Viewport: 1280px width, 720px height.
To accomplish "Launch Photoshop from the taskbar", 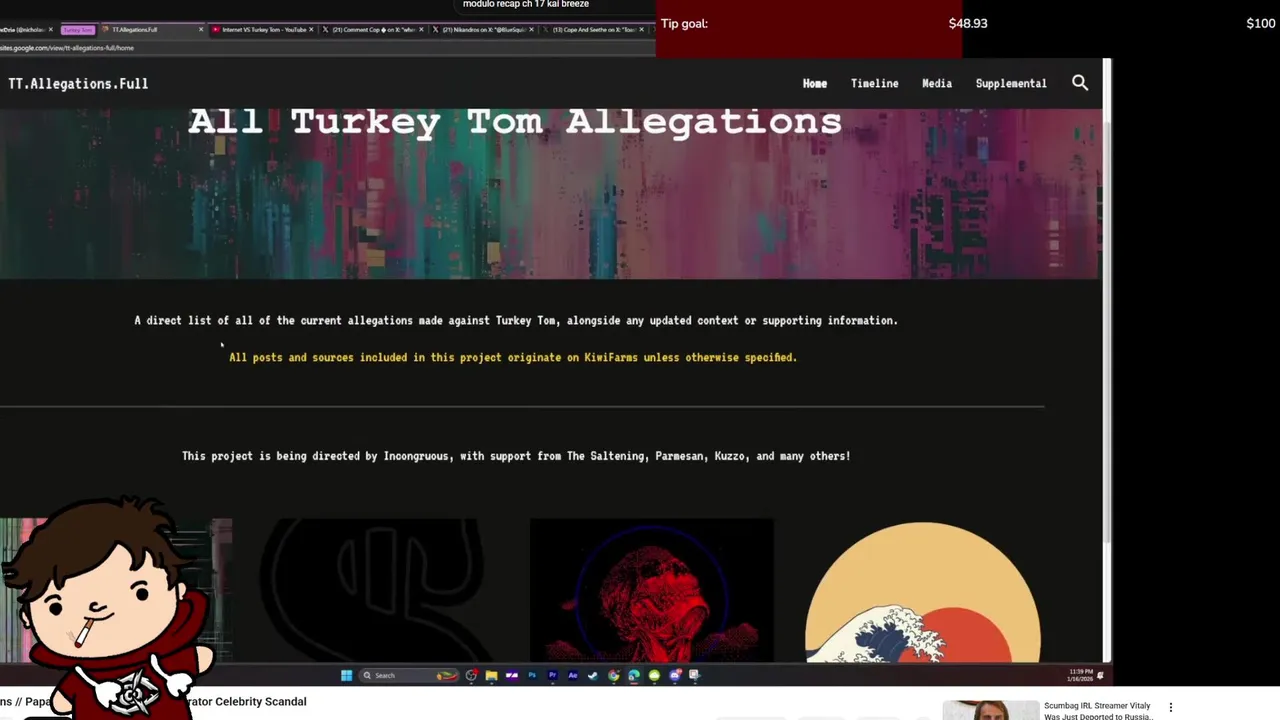I will (532, 676).
